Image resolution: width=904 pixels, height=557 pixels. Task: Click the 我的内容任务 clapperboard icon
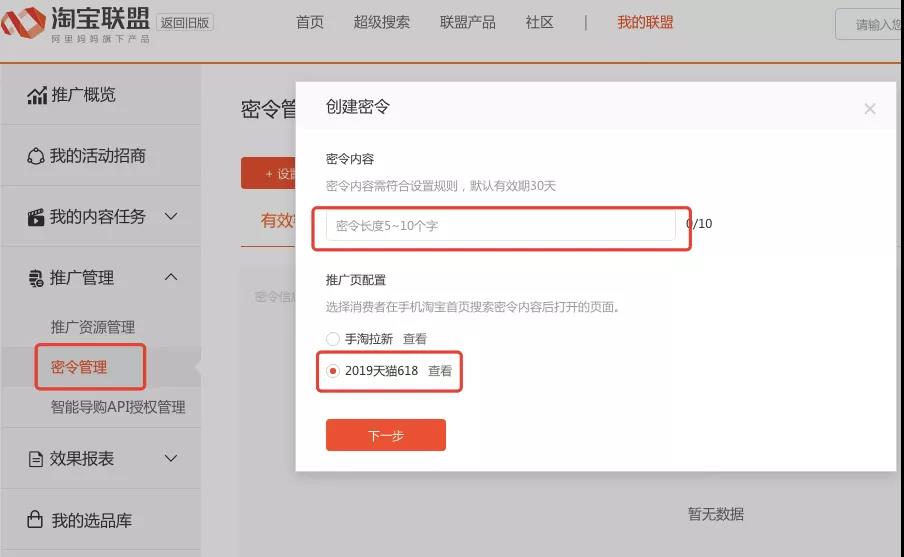[x=36, y=217]
